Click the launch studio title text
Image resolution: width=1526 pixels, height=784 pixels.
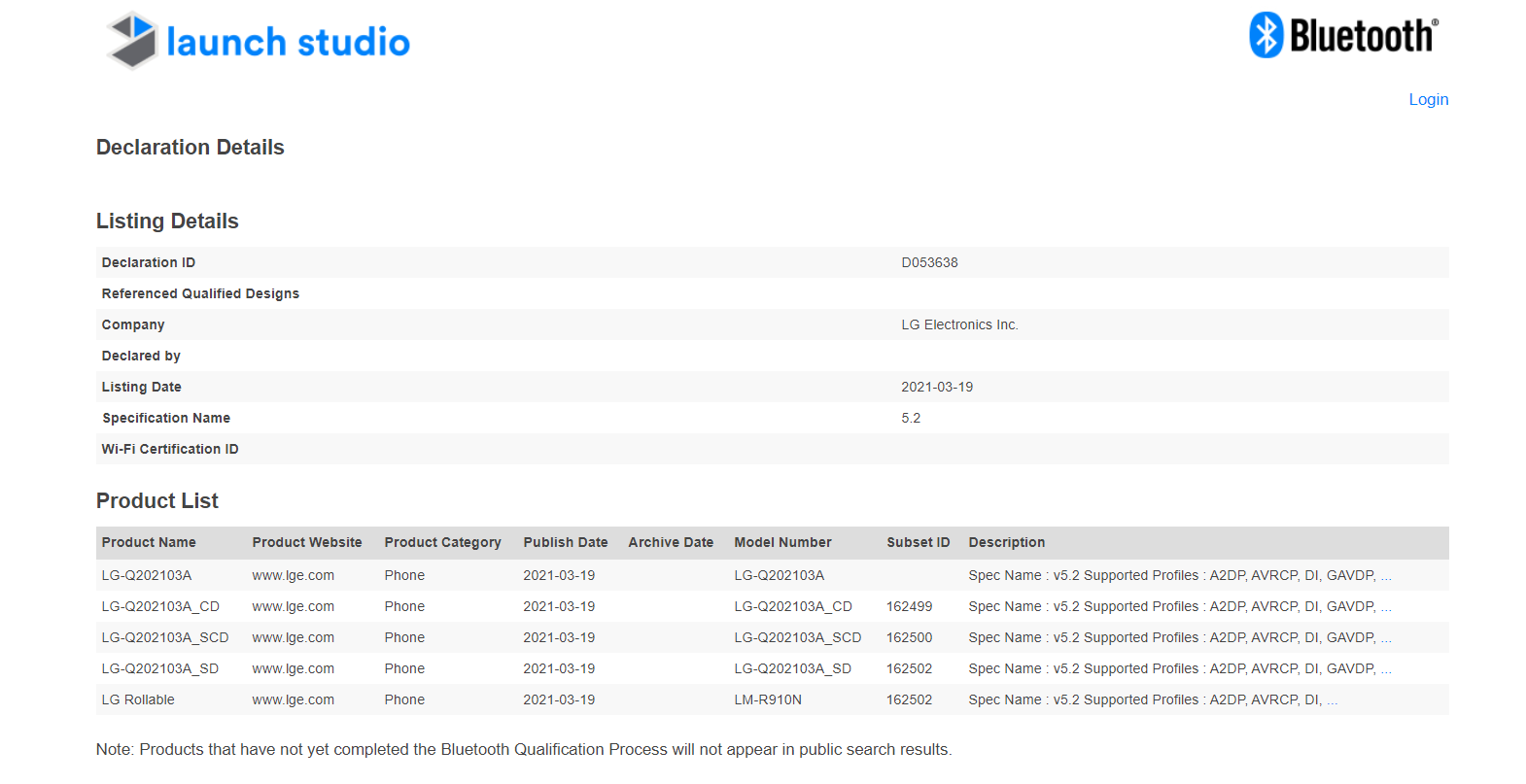(288, 42)
